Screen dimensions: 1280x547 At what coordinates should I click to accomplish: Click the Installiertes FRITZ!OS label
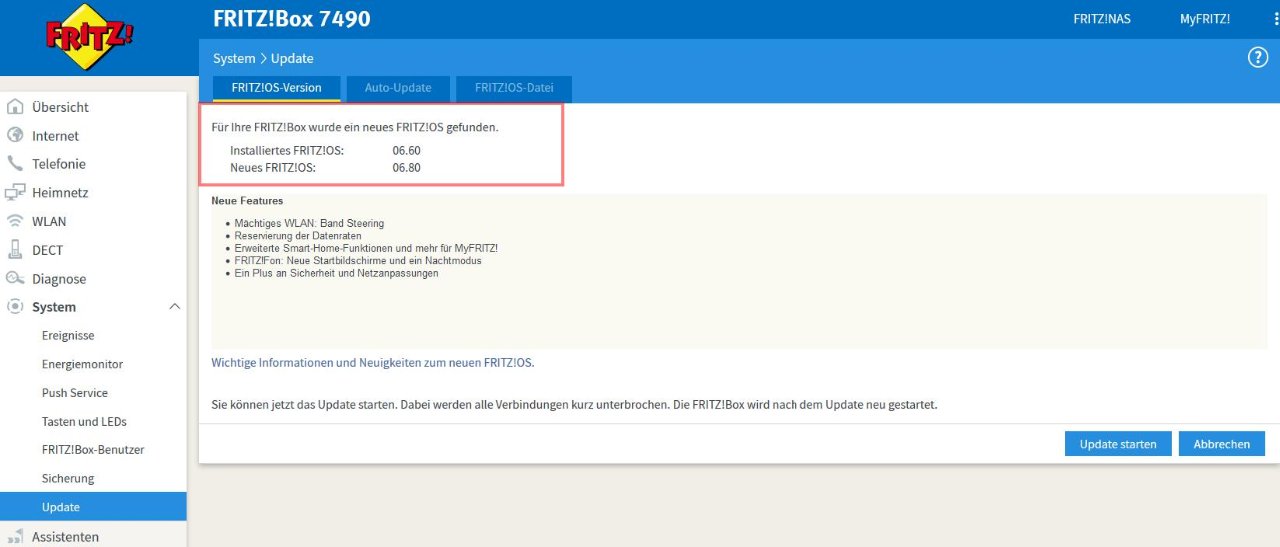tap(287, 150)
